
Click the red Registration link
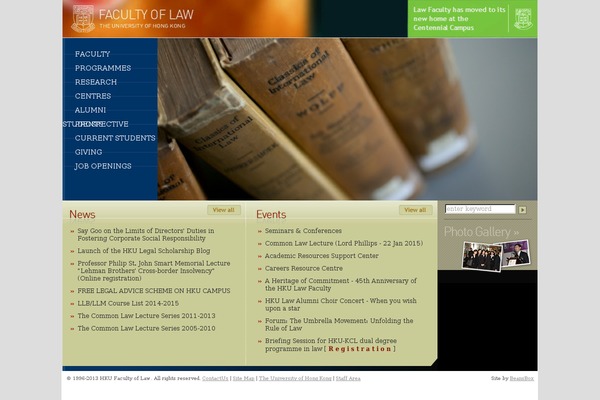360,349
